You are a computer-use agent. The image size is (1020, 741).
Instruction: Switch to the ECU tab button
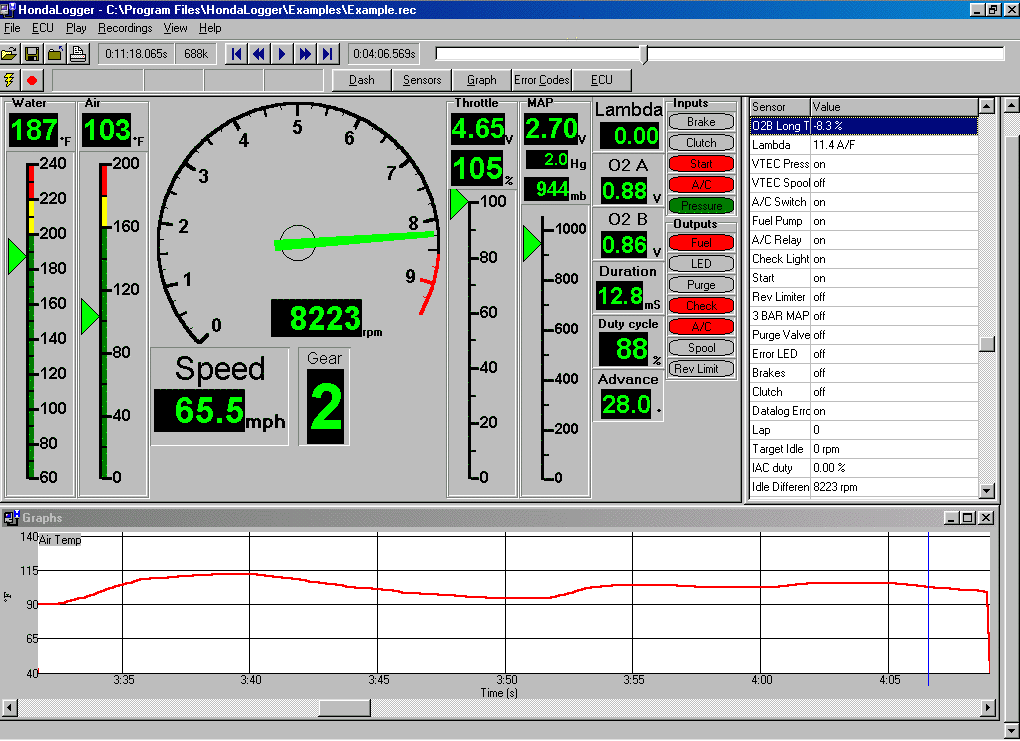click(602, 80)
